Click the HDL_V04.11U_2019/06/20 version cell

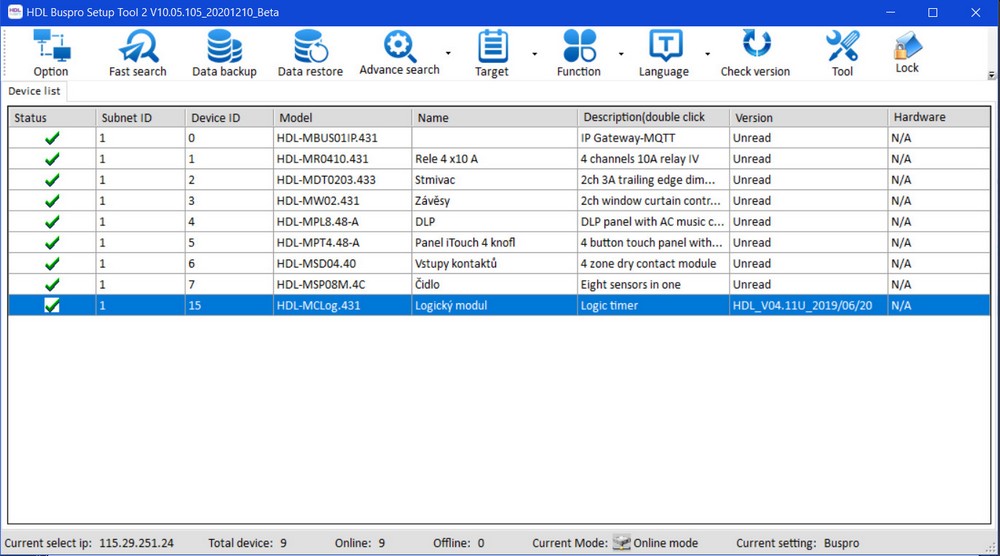tap(809, 305)
